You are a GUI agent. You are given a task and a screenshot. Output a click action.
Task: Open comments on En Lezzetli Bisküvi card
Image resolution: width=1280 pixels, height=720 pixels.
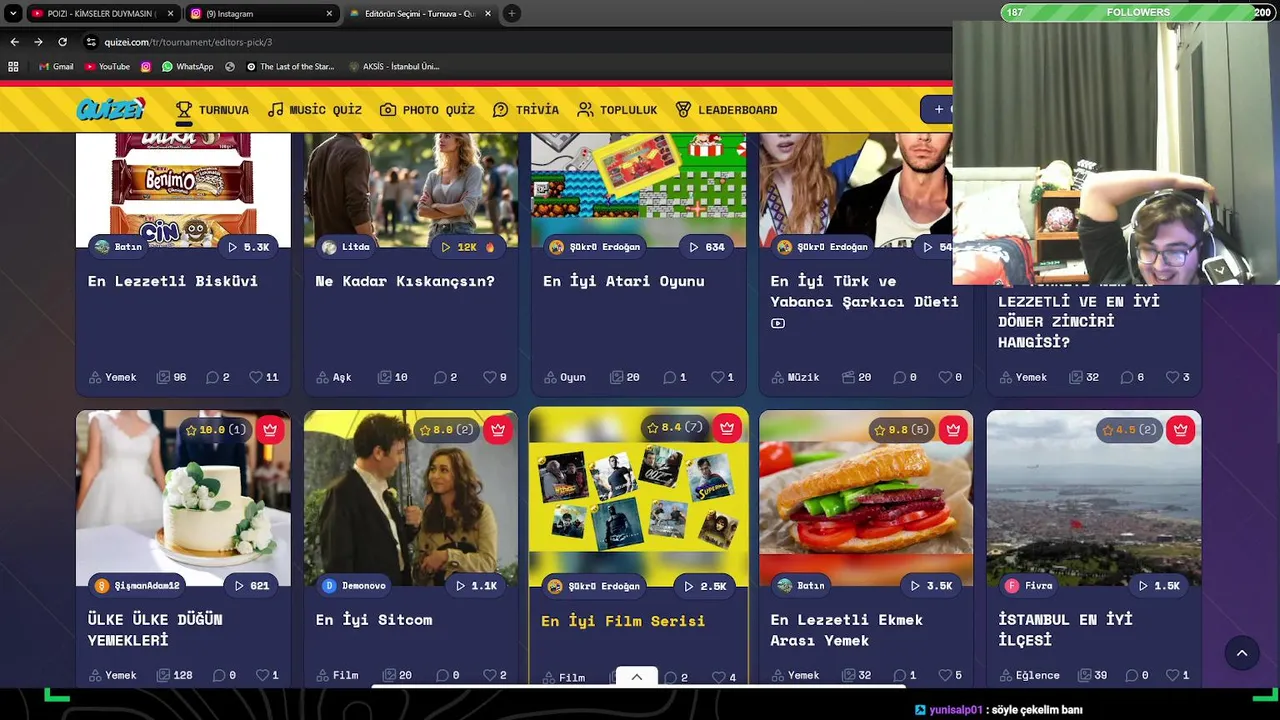(x=212, y=377)
